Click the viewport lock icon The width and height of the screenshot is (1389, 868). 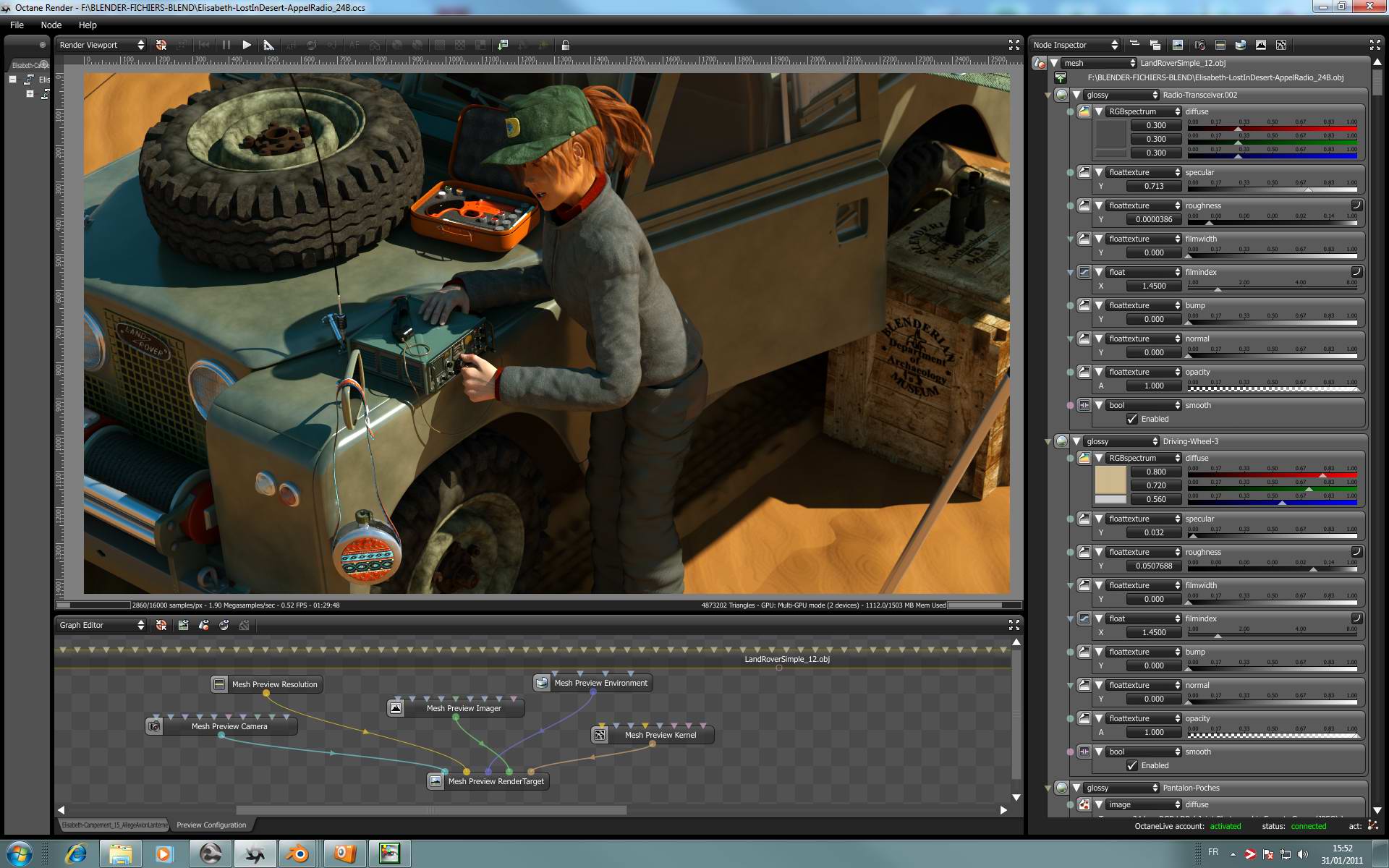pyautogui.click(x=566, y=45)
